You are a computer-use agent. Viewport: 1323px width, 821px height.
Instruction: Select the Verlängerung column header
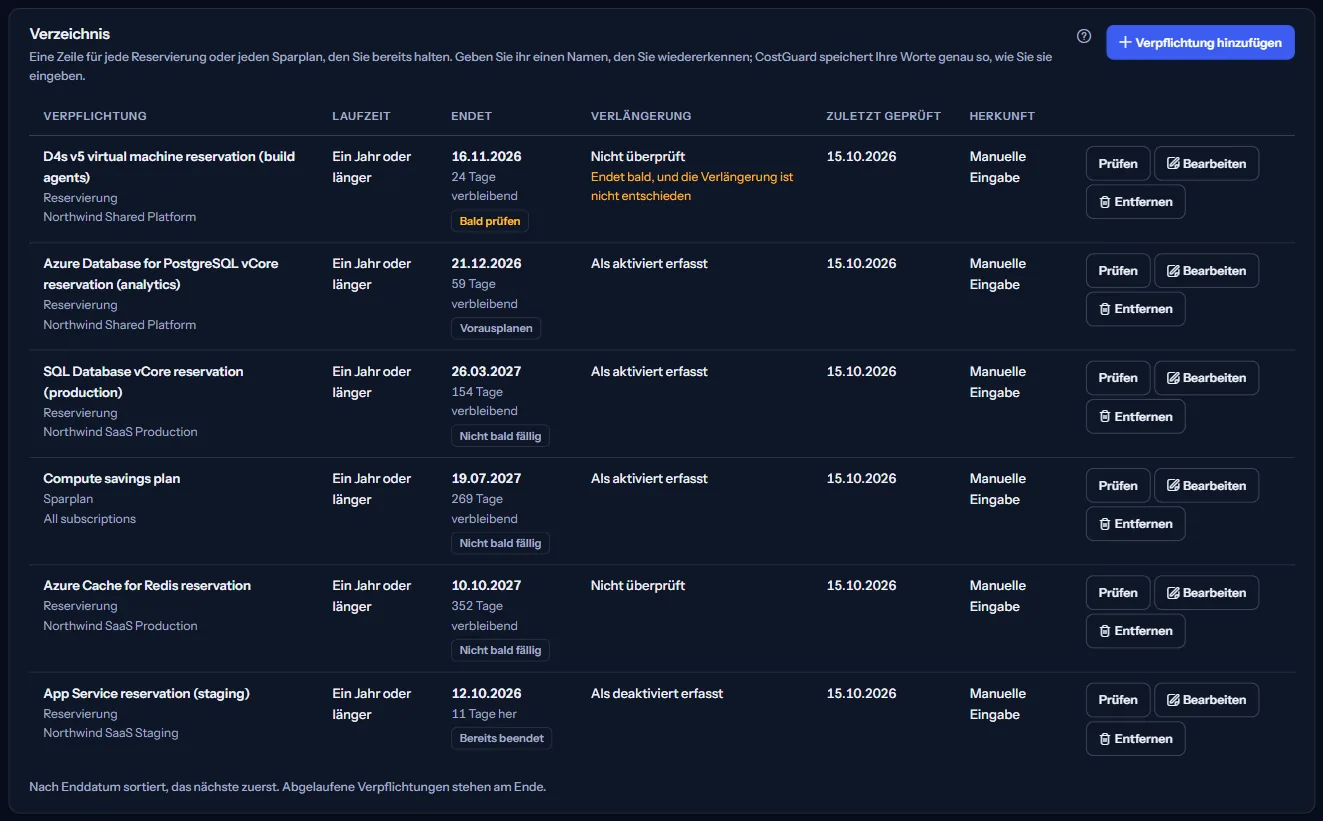point(641,116)
